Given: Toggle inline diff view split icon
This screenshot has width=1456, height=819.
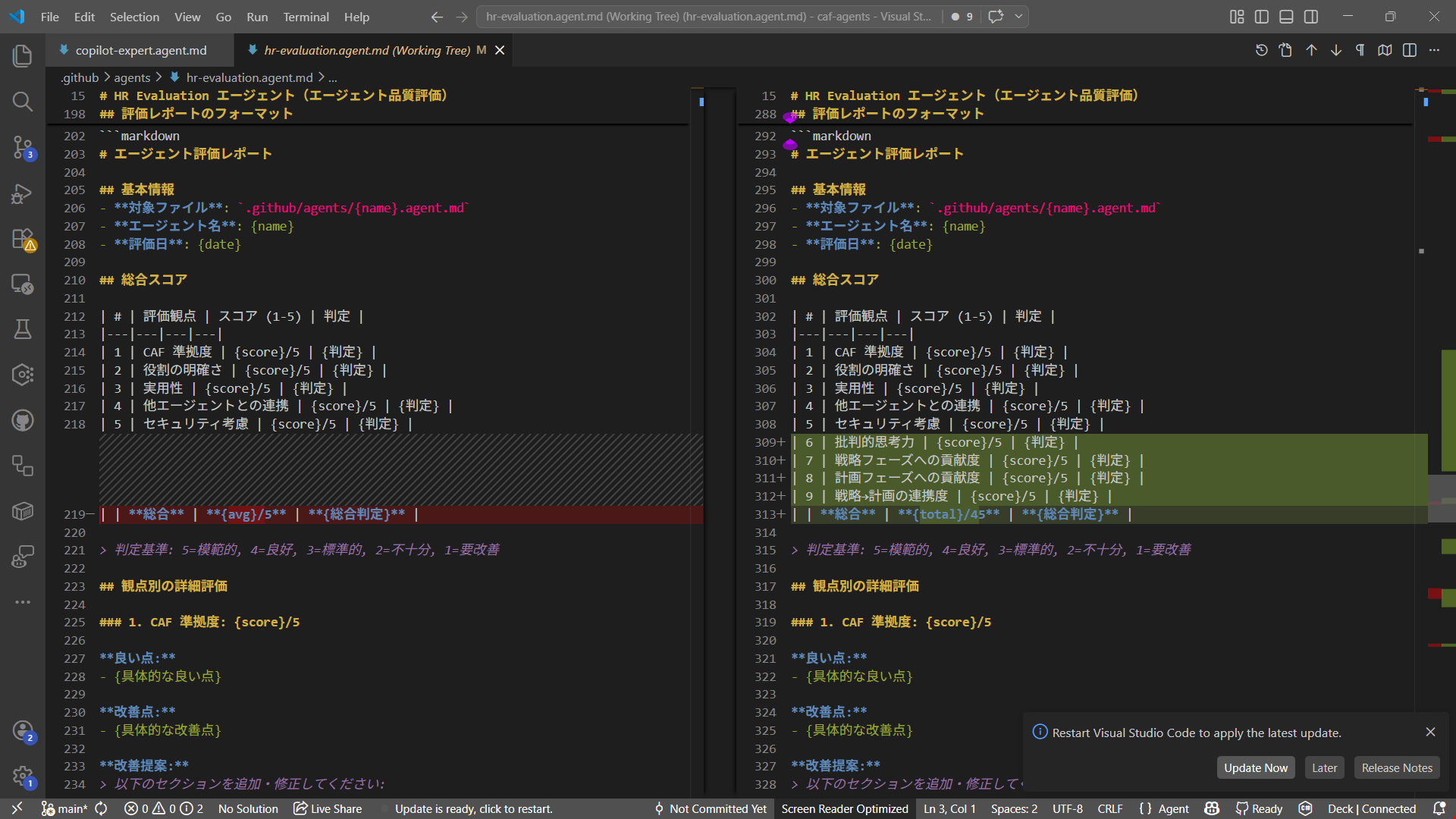Looking at the screenshot, I should 1410,50.
